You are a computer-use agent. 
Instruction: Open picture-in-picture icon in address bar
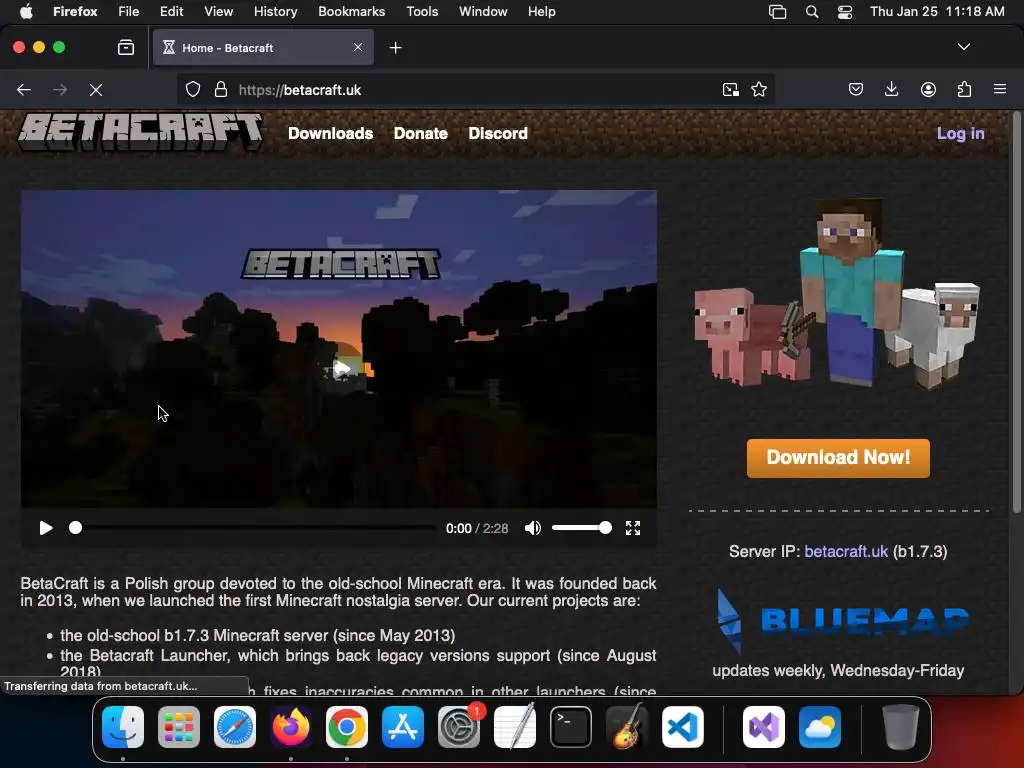(x=731, y=89)
